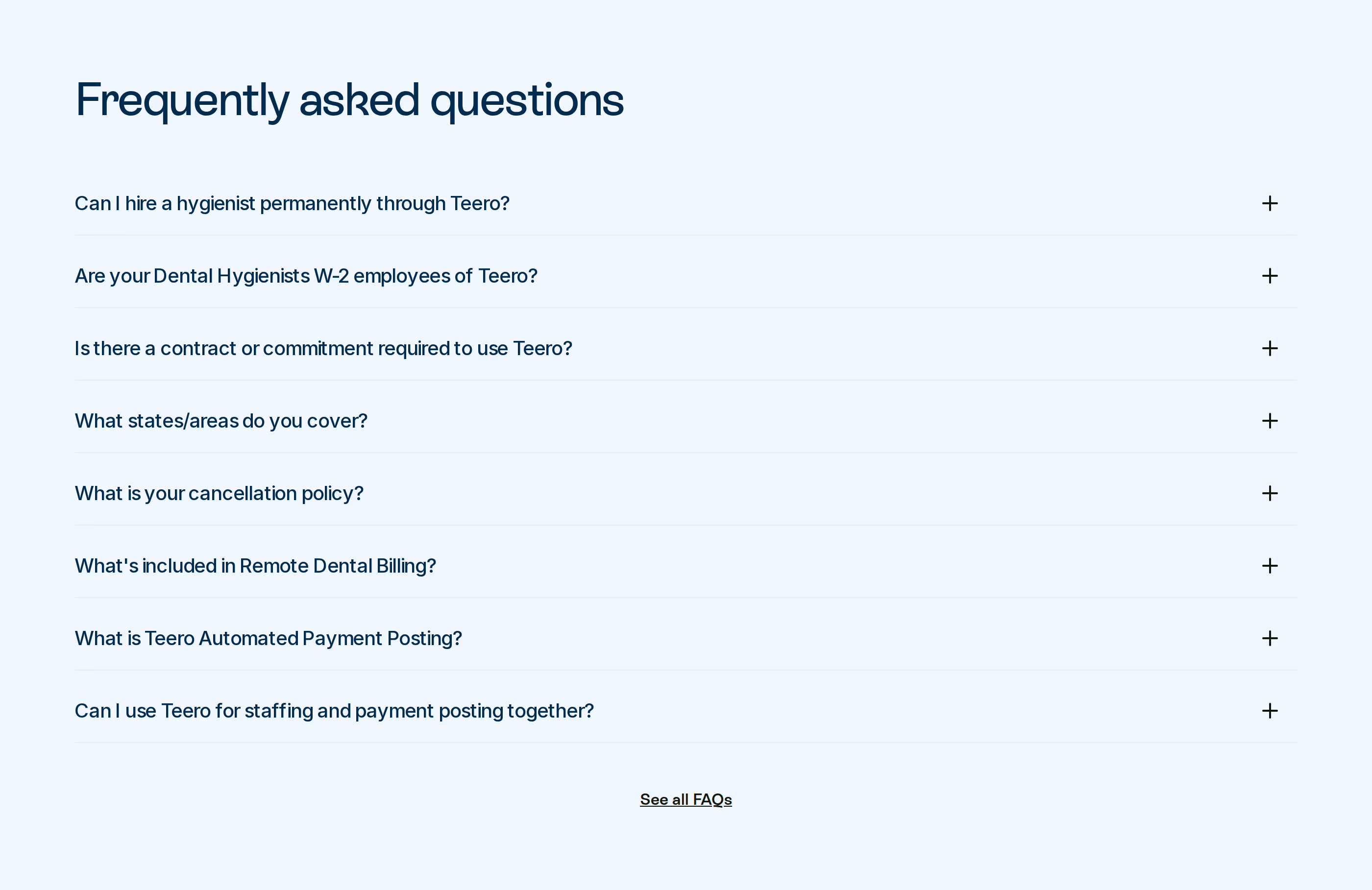Open "What states/areas do you cover?" question
Viewport: 1372px width, 890px height.
click(x=221, y=421)
